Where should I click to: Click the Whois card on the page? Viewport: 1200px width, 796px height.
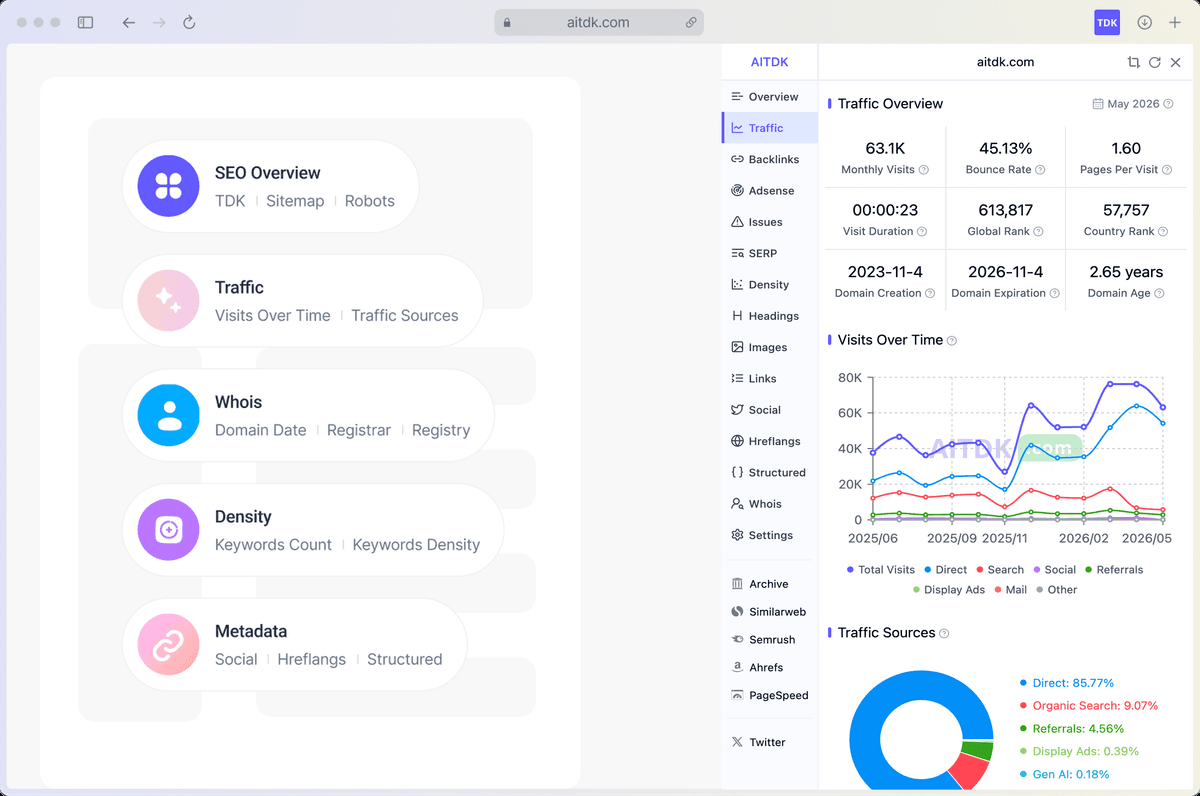(308, 416)
